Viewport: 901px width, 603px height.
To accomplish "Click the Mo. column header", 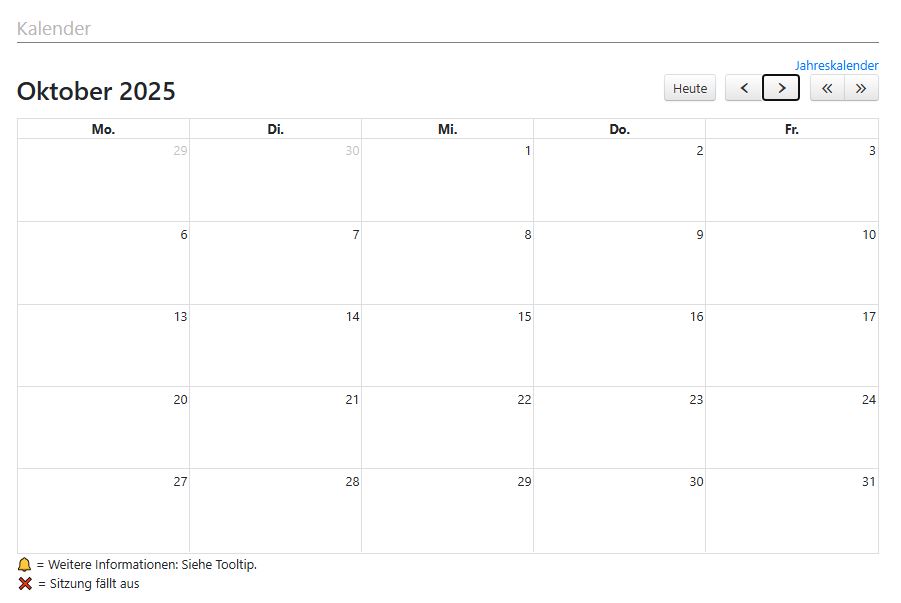I will (103, 129).
